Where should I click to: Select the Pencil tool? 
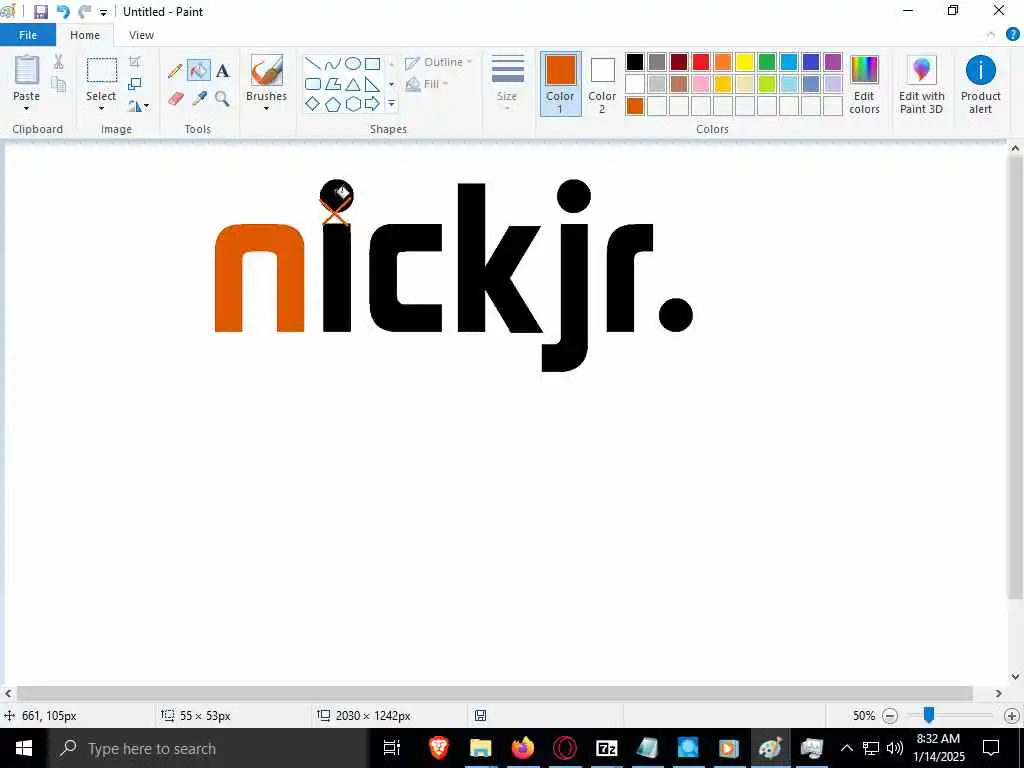[x=175, y=71]
